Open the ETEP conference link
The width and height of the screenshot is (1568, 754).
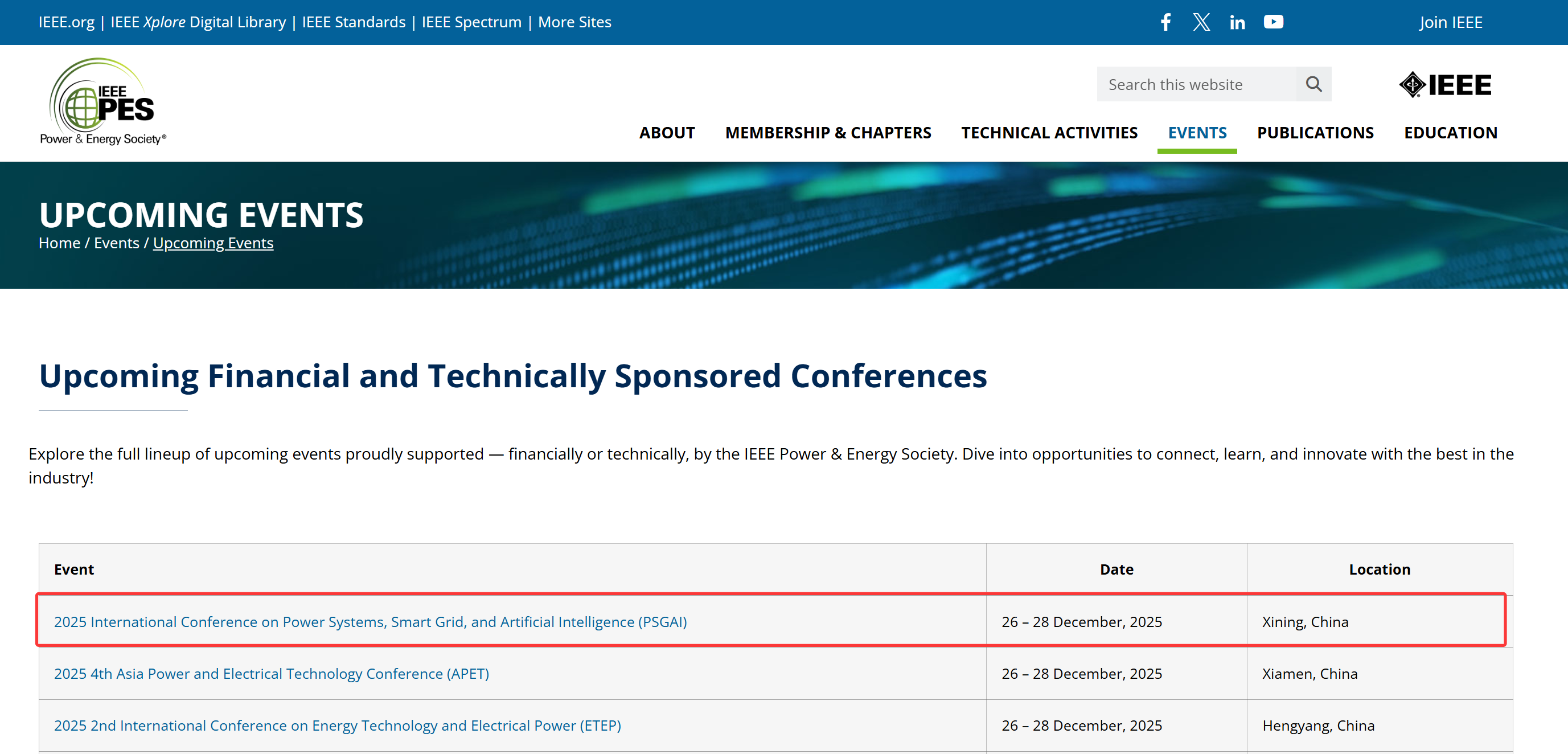337,726
